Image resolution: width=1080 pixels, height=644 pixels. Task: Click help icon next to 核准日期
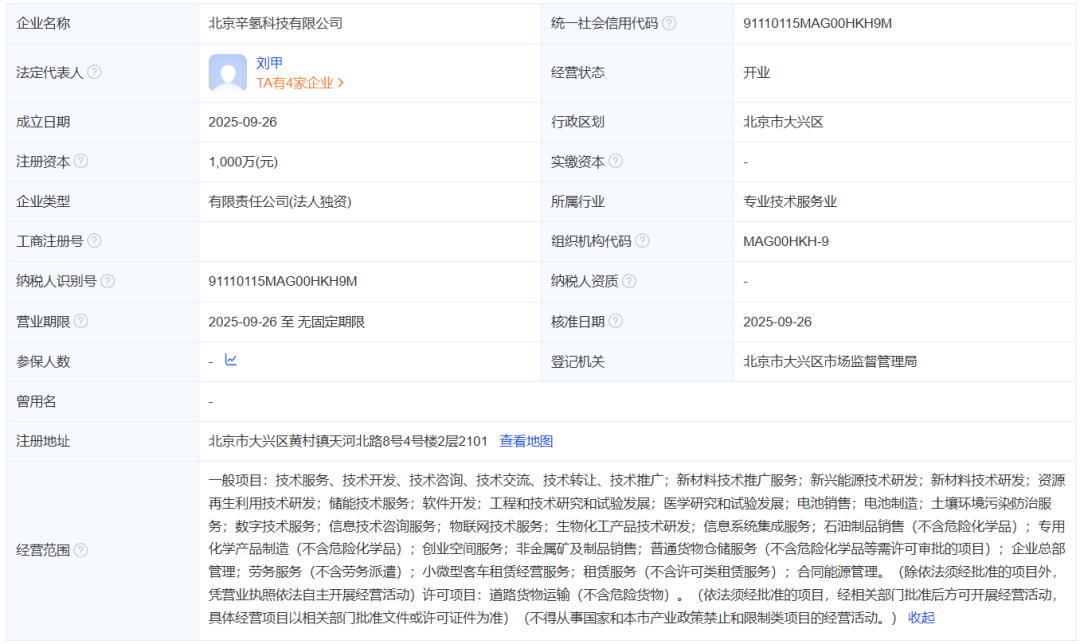pos(616,321)
